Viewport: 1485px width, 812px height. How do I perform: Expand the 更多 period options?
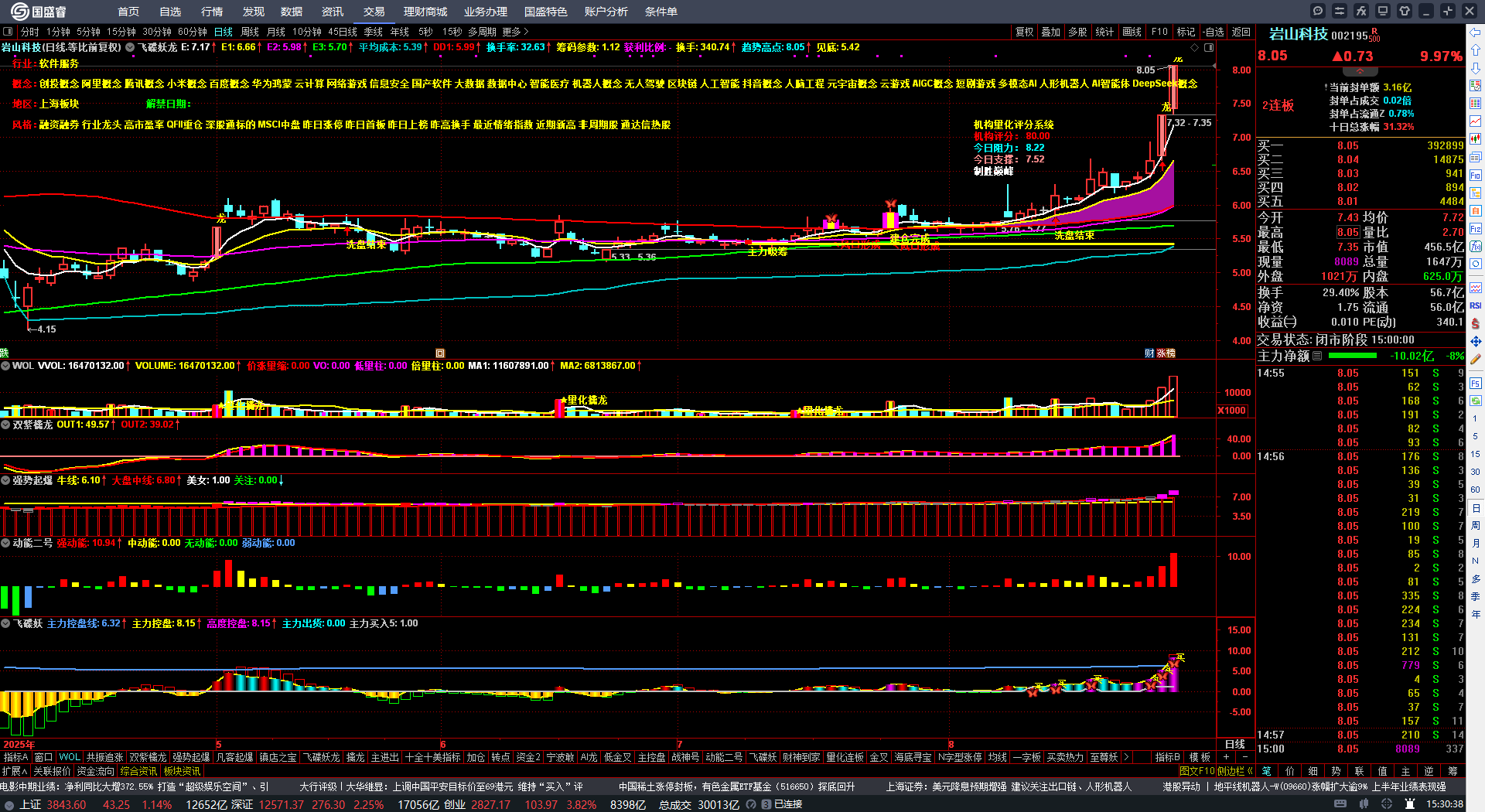515,32
